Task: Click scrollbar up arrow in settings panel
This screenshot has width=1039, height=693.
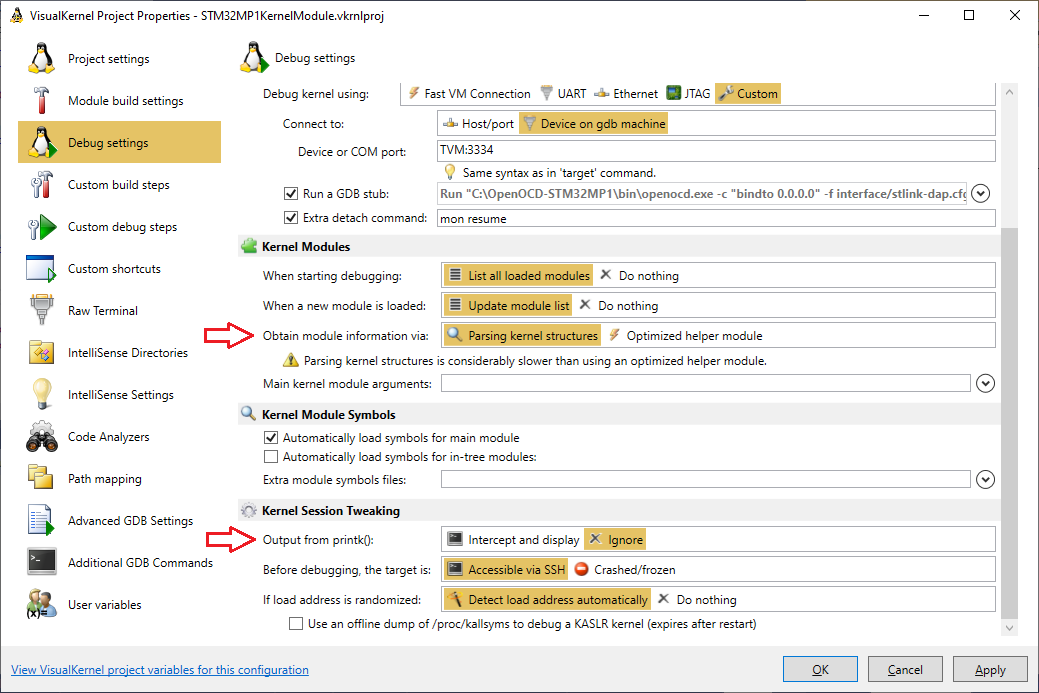Action: pos(1009,92)
